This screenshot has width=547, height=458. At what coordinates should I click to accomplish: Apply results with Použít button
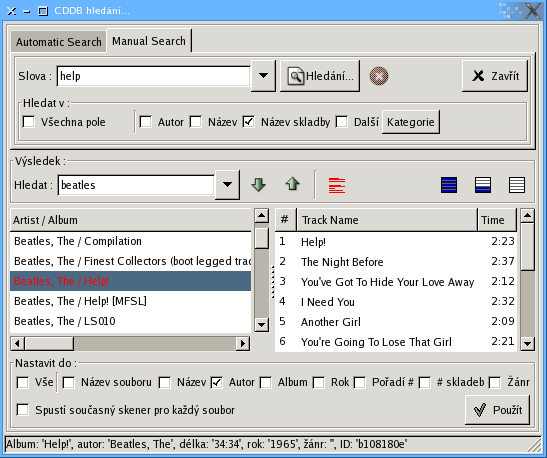[x=497, y=410]
